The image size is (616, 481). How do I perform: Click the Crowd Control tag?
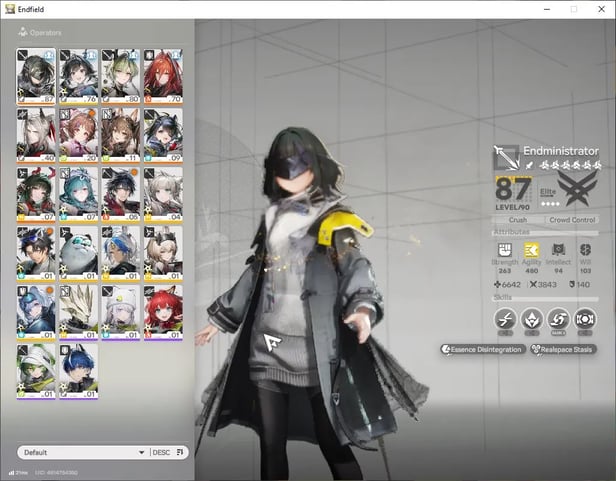(573, 219)
